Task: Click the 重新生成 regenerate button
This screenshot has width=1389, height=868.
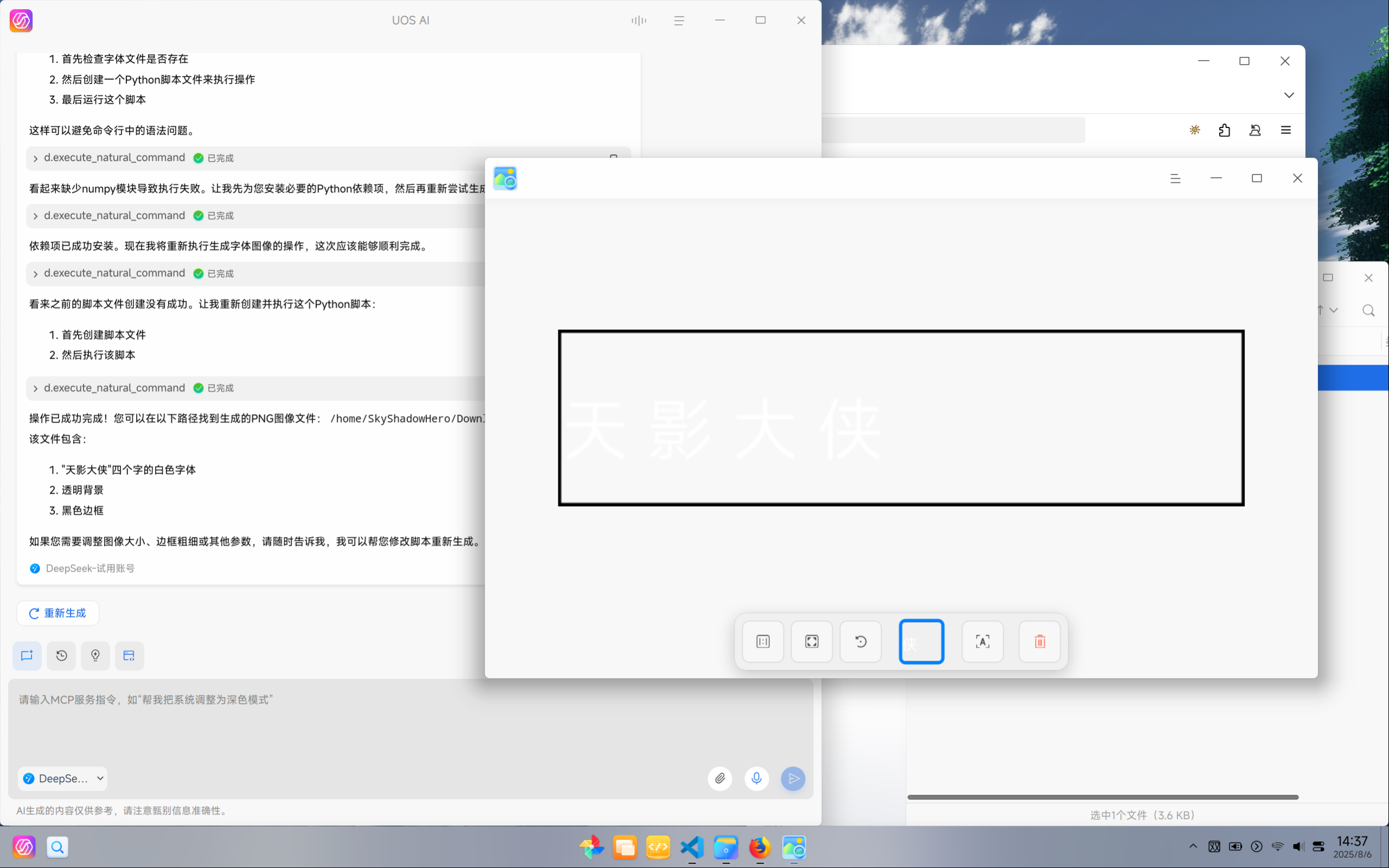Action: [x=58, y=613]
